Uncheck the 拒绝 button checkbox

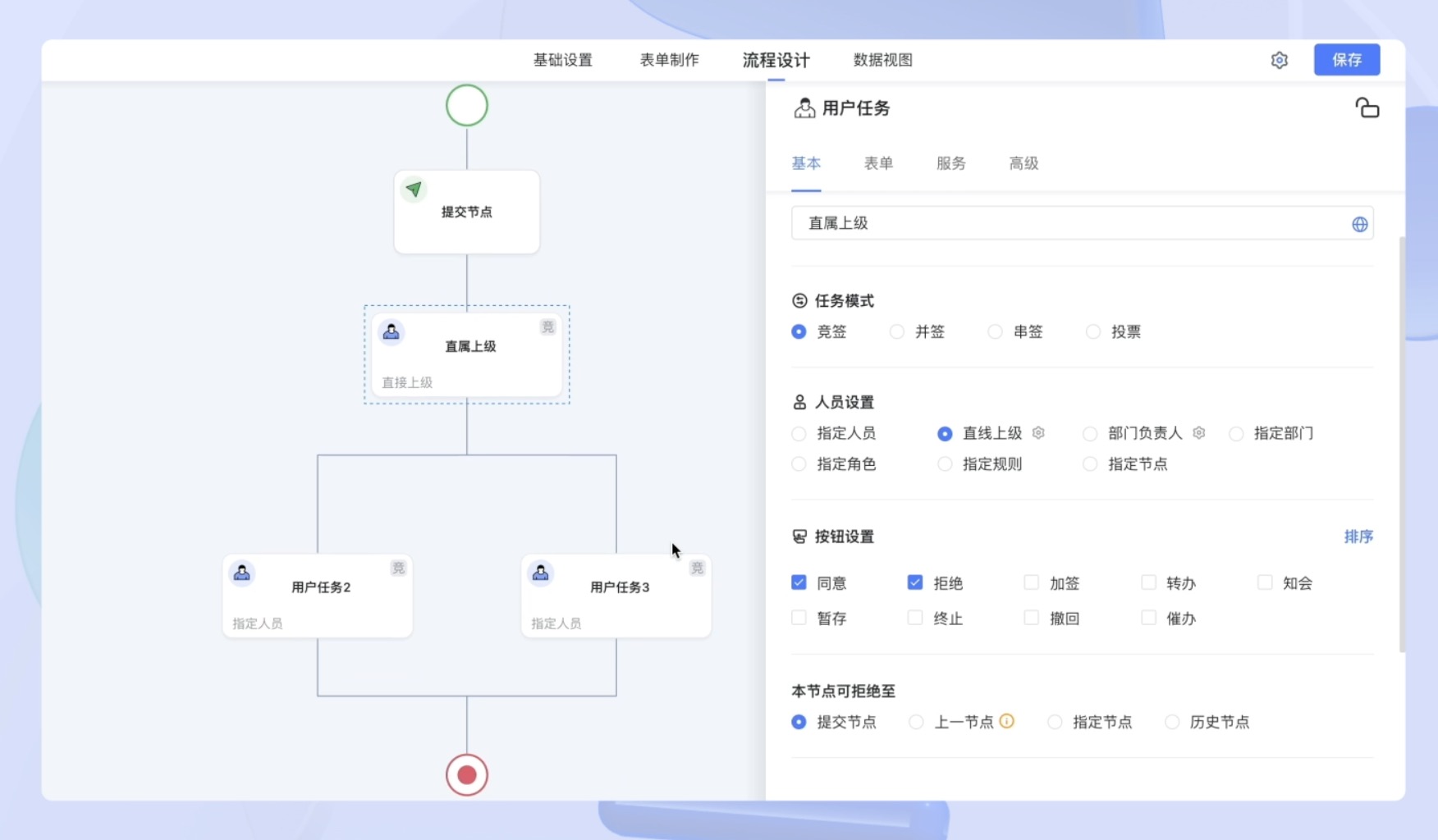click(x=915, y=582)
